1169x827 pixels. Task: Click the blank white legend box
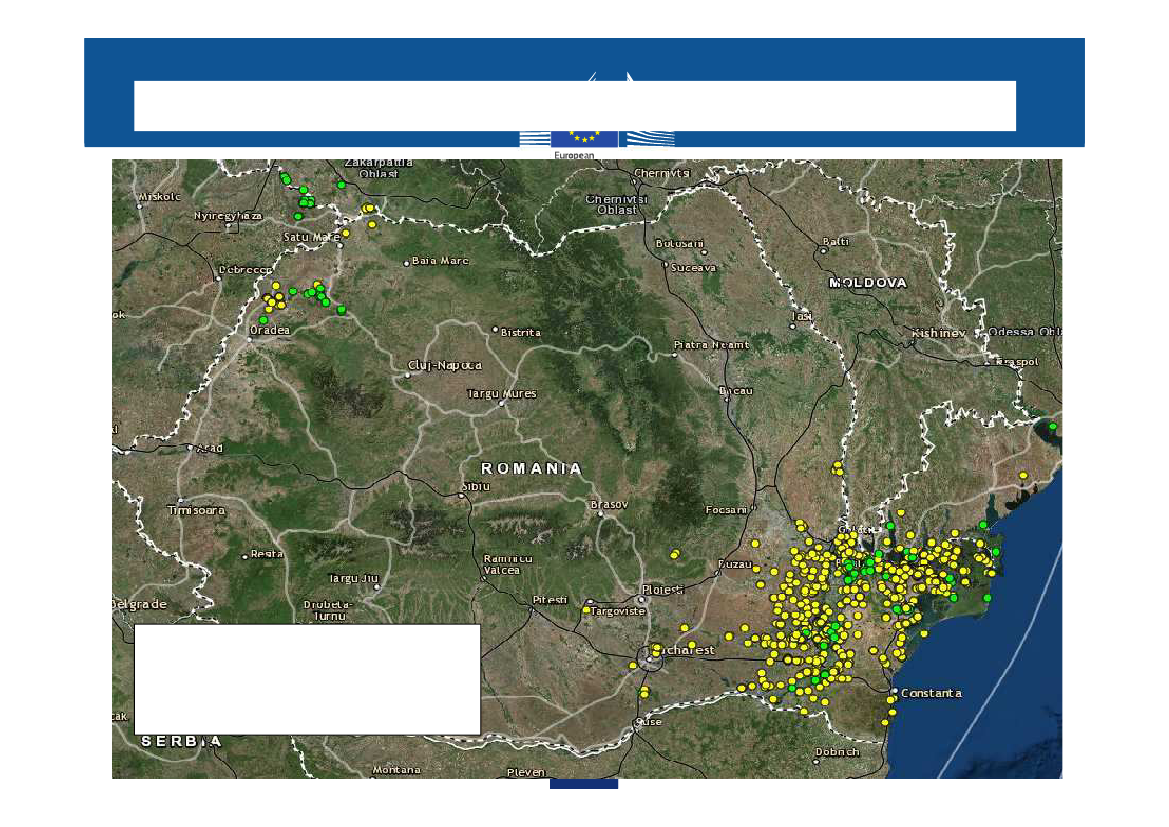(x=307, y=680)
